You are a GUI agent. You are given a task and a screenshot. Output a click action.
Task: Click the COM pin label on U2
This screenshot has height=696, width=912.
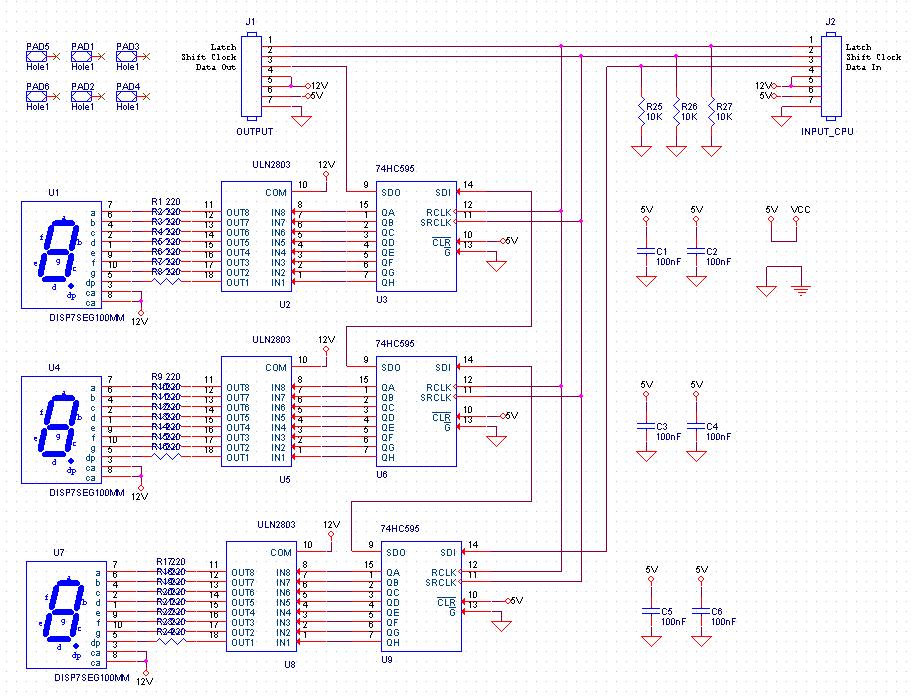(276, 192)
